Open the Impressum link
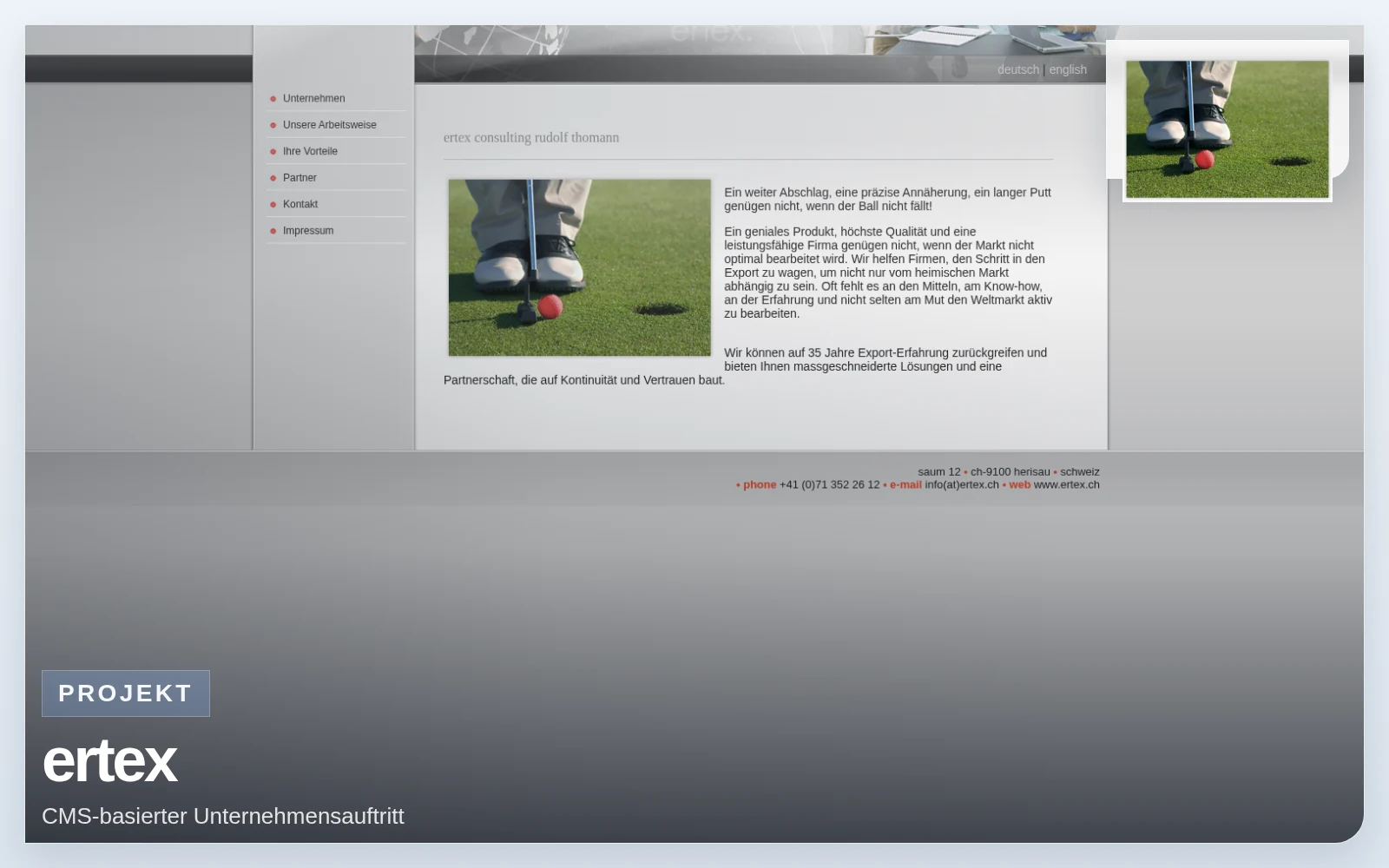This screenshot has width=1389, height=868. pos(308,231)
